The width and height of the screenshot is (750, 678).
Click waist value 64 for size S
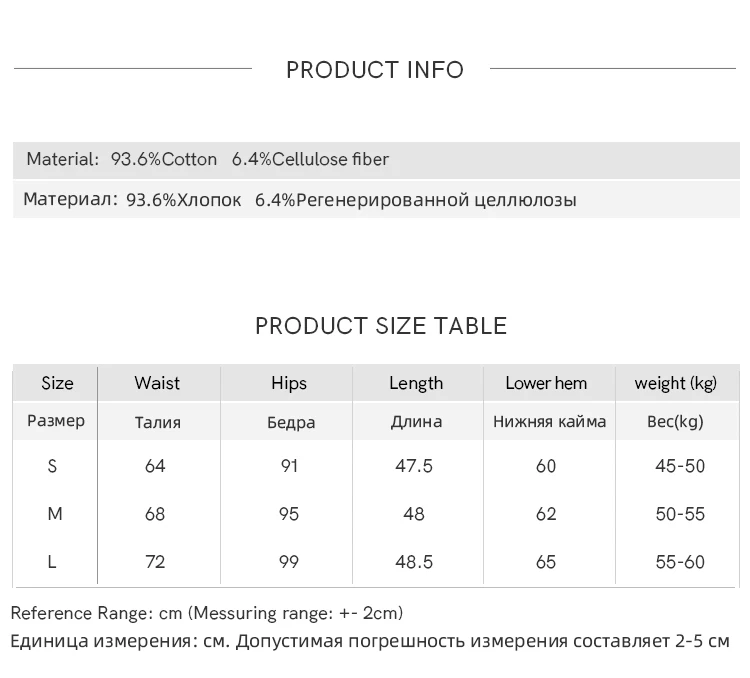point(155,466)
